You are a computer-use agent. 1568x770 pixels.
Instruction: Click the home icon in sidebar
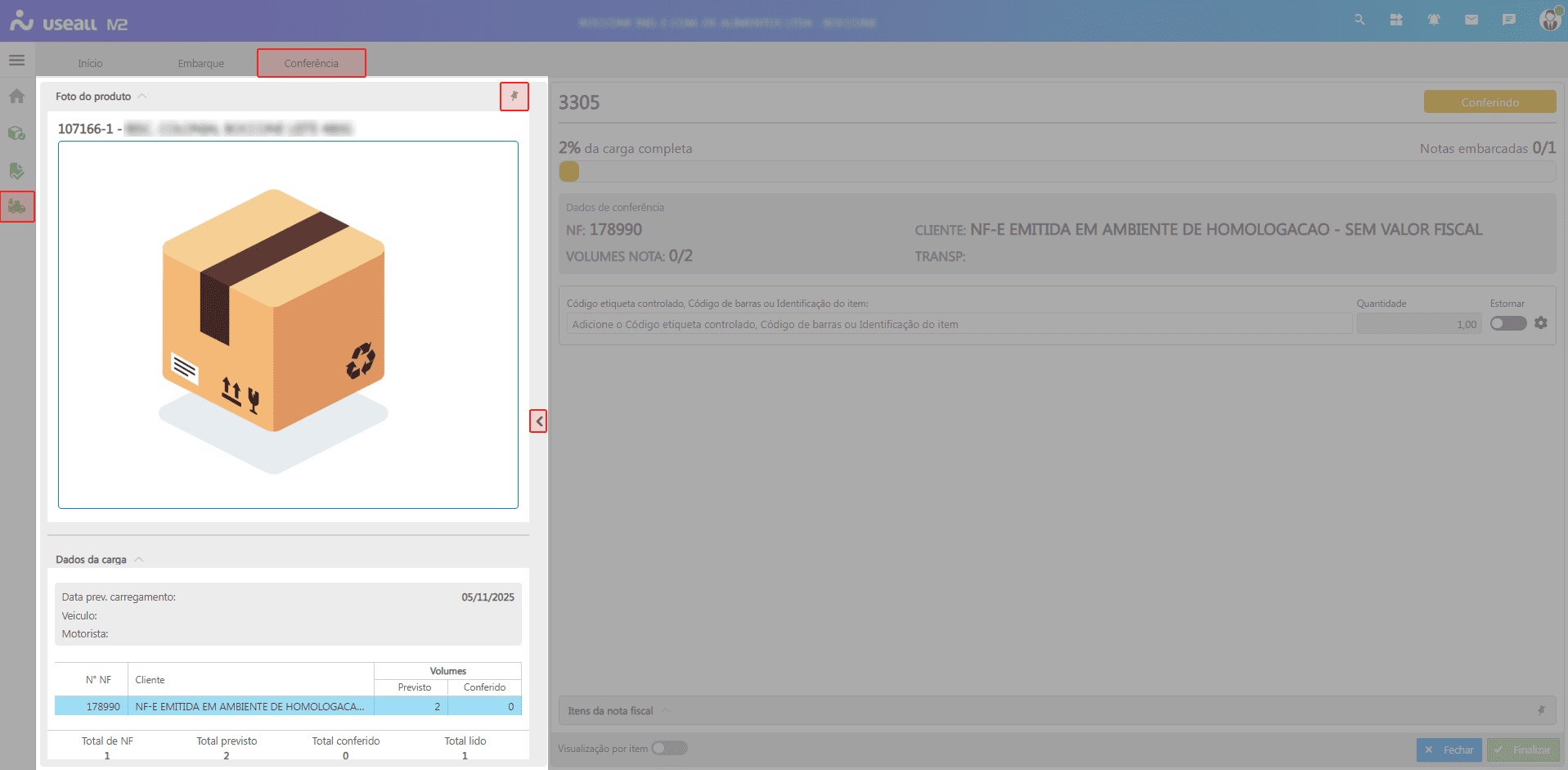16,97
